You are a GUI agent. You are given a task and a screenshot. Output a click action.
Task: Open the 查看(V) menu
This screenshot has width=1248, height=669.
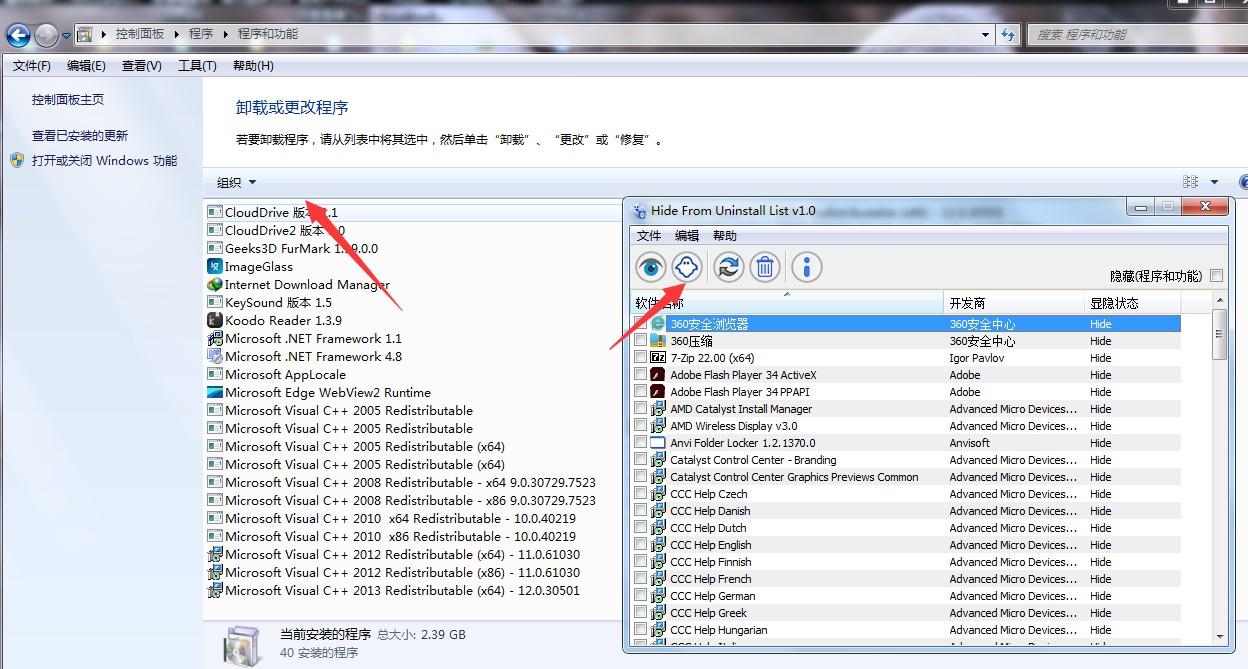tap(142, 66)
